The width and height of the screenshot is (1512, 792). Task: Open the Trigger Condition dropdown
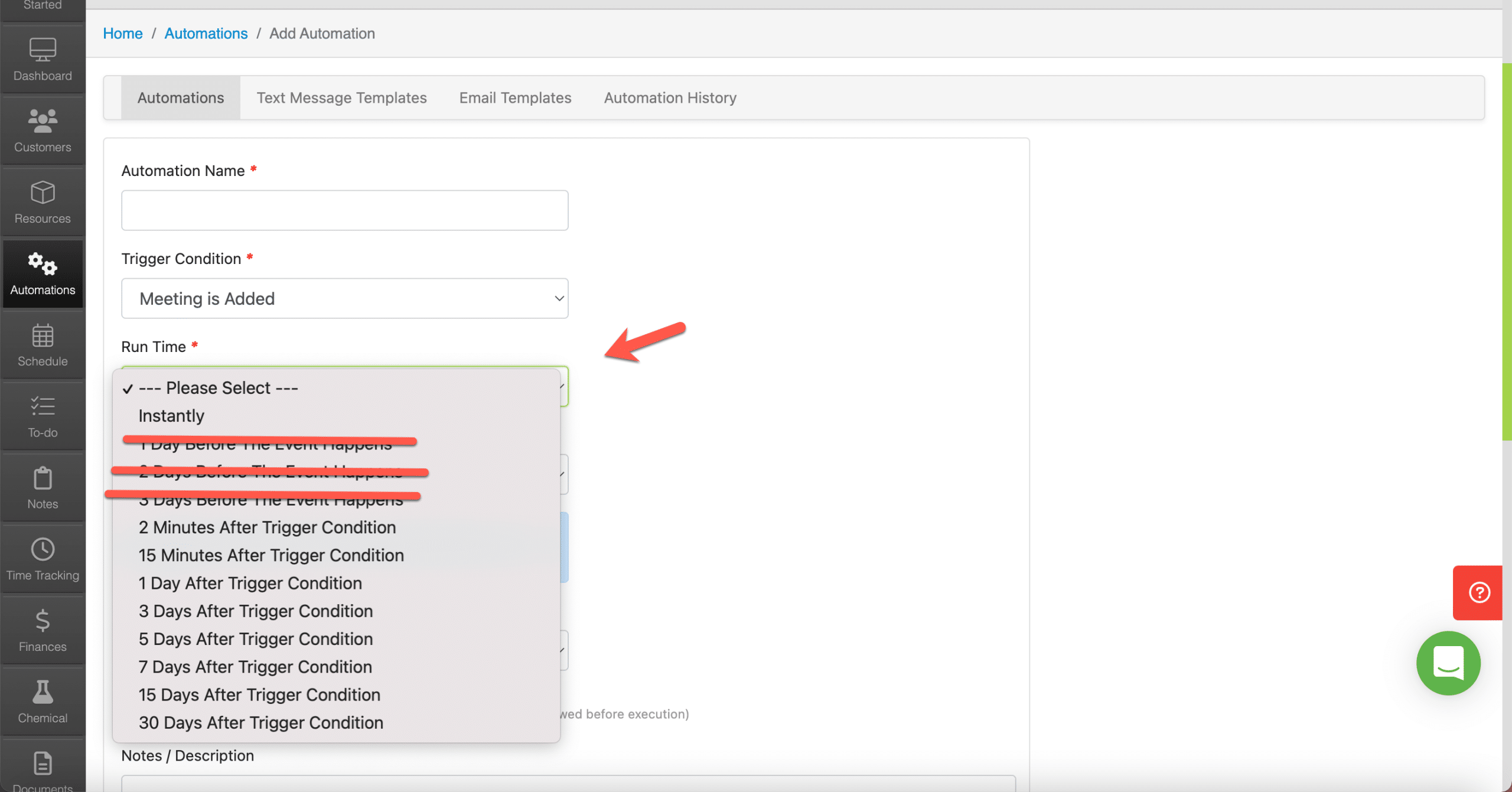(x=344, y=298)
